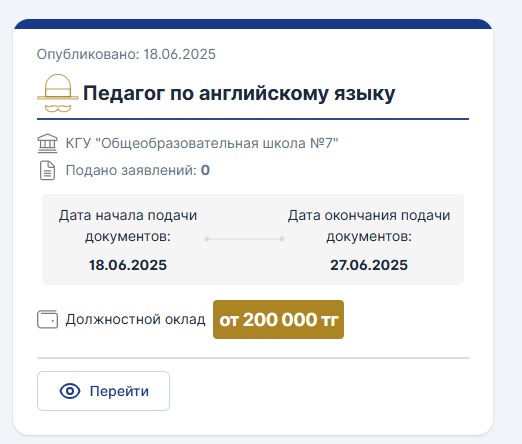Click the wallet icon near Должностной оклад

point(47,319)
